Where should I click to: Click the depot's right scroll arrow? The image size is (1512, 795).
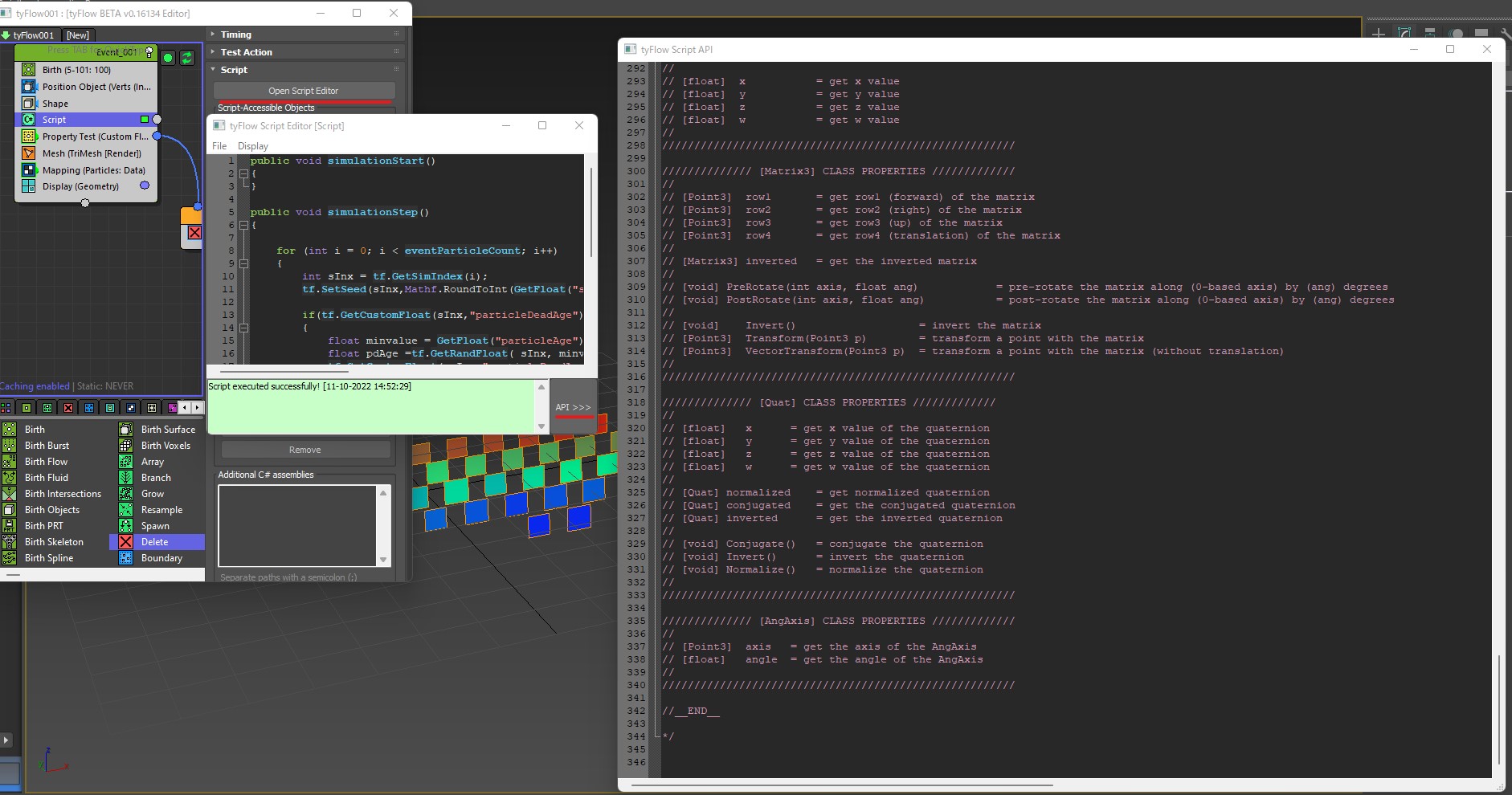click(x=198, y=408)
